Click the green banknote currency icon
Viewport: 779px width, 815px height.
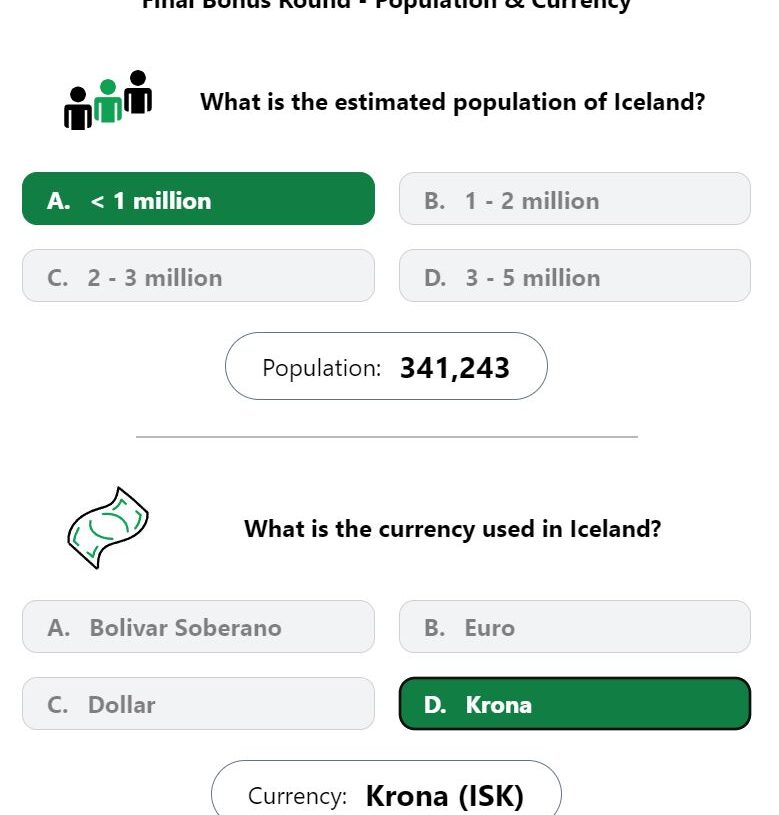[x=108, y=528]
